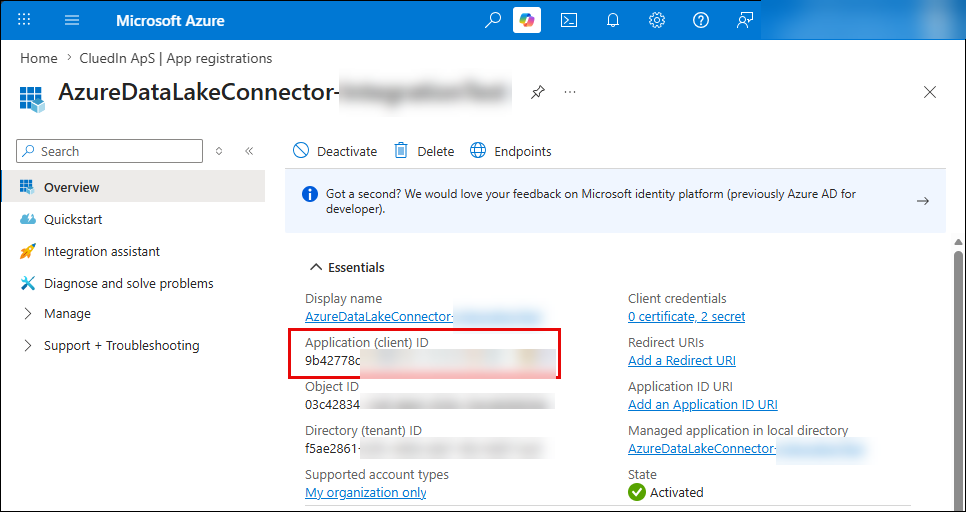The width and height of the screenshot is (966, 512).
Task: Click the Home breadcrumb
Action: tap(38, 59)
